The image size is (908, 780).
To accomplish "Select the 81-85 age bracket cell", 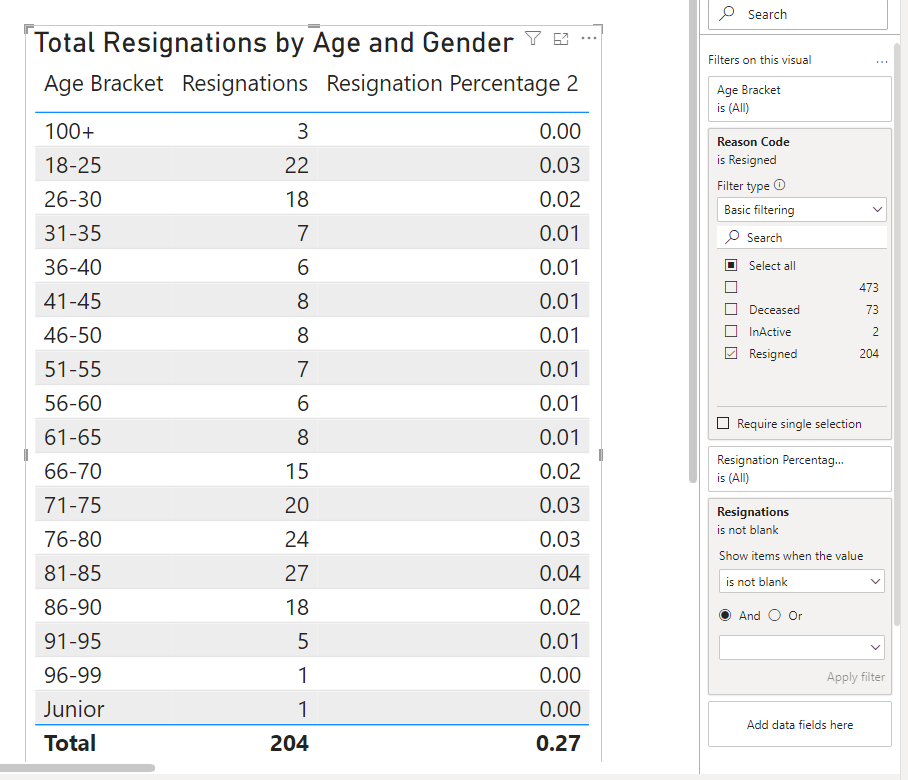I will (x=72, y=573).
